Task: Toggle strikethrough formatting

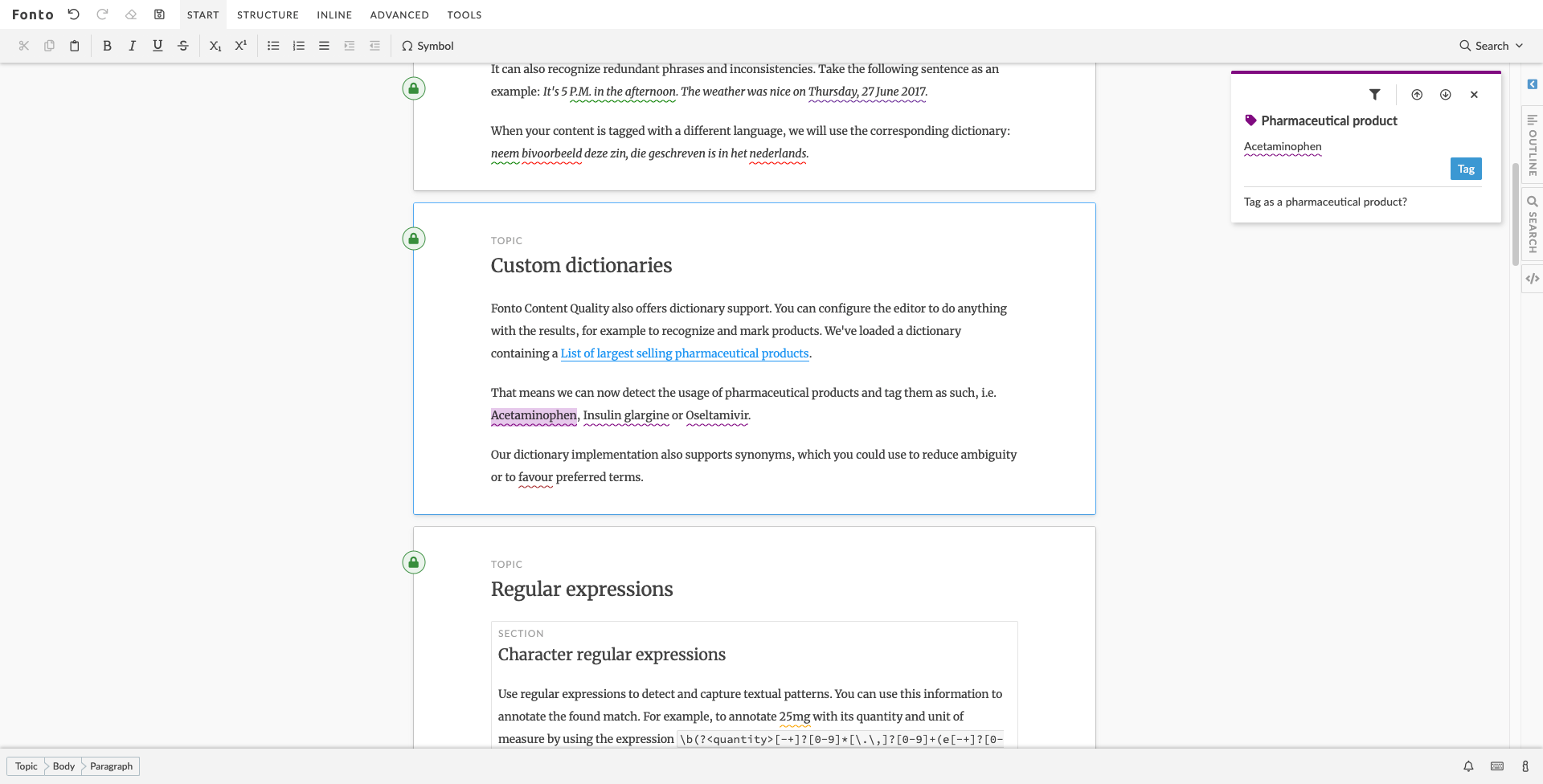Action: tap(183, 46)
